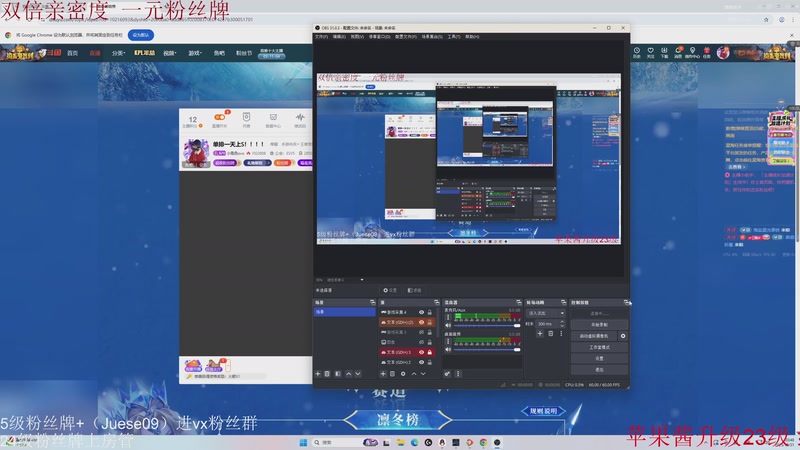Undock the Audio Mixer panel via its float icon
The width and height of the screenshot is (800, 450).
pyautogui.click(x=519, y=303)
